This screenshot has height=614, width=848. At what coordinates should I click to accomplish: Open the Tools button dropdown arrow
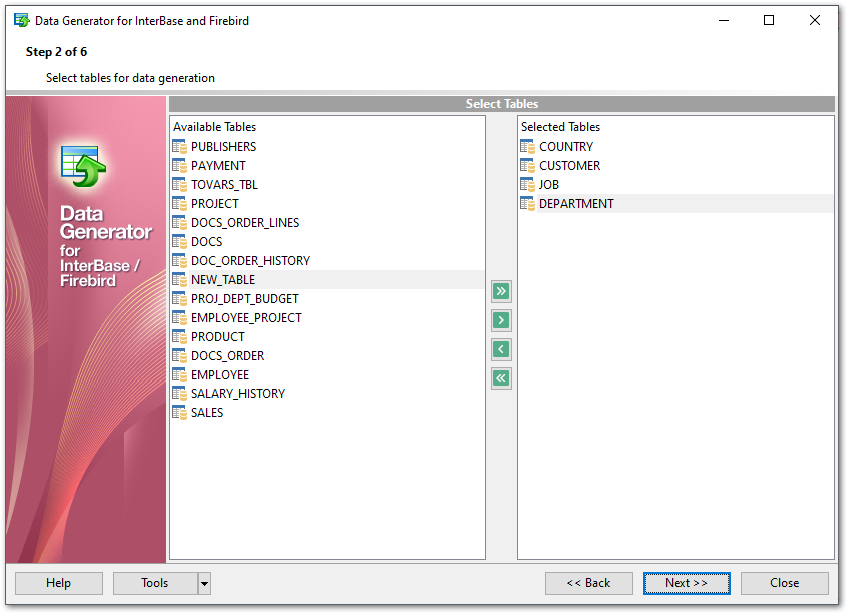204,583
